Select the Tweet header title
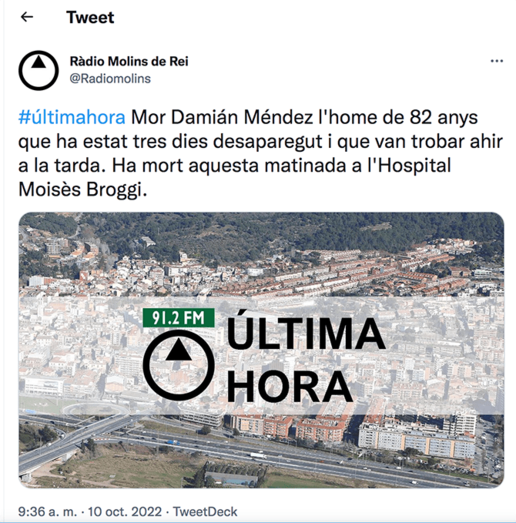 pyautogui.click(x=90, y=17)
